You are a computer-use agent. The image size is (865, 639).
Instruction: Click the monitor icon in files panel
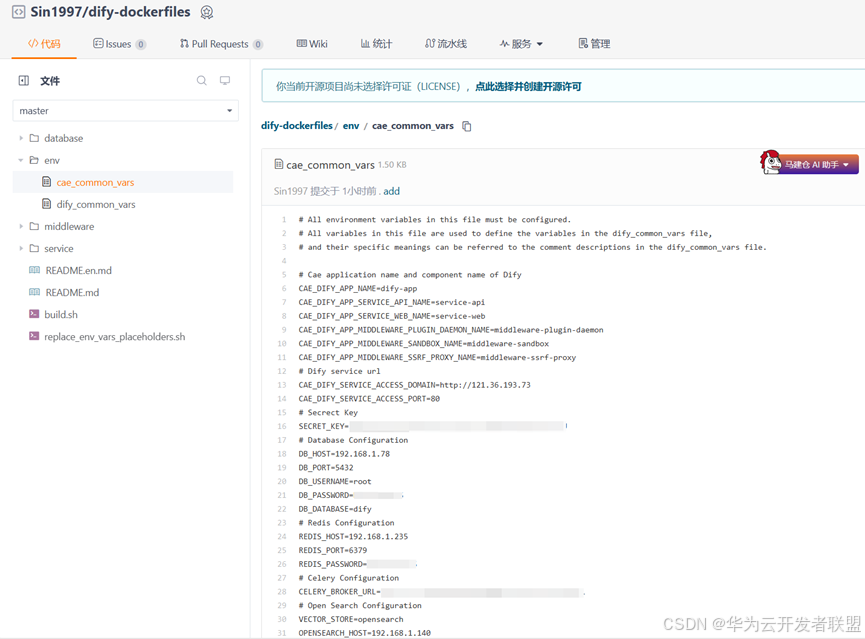click(x=225, y=81)
